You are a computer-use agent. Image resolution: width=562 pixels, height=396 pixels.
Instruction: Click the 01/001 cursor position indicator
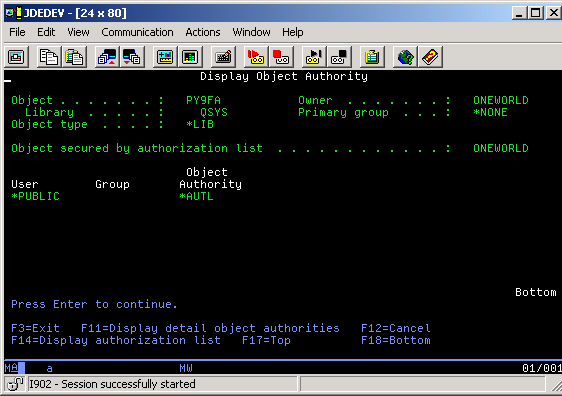(542, 368)
